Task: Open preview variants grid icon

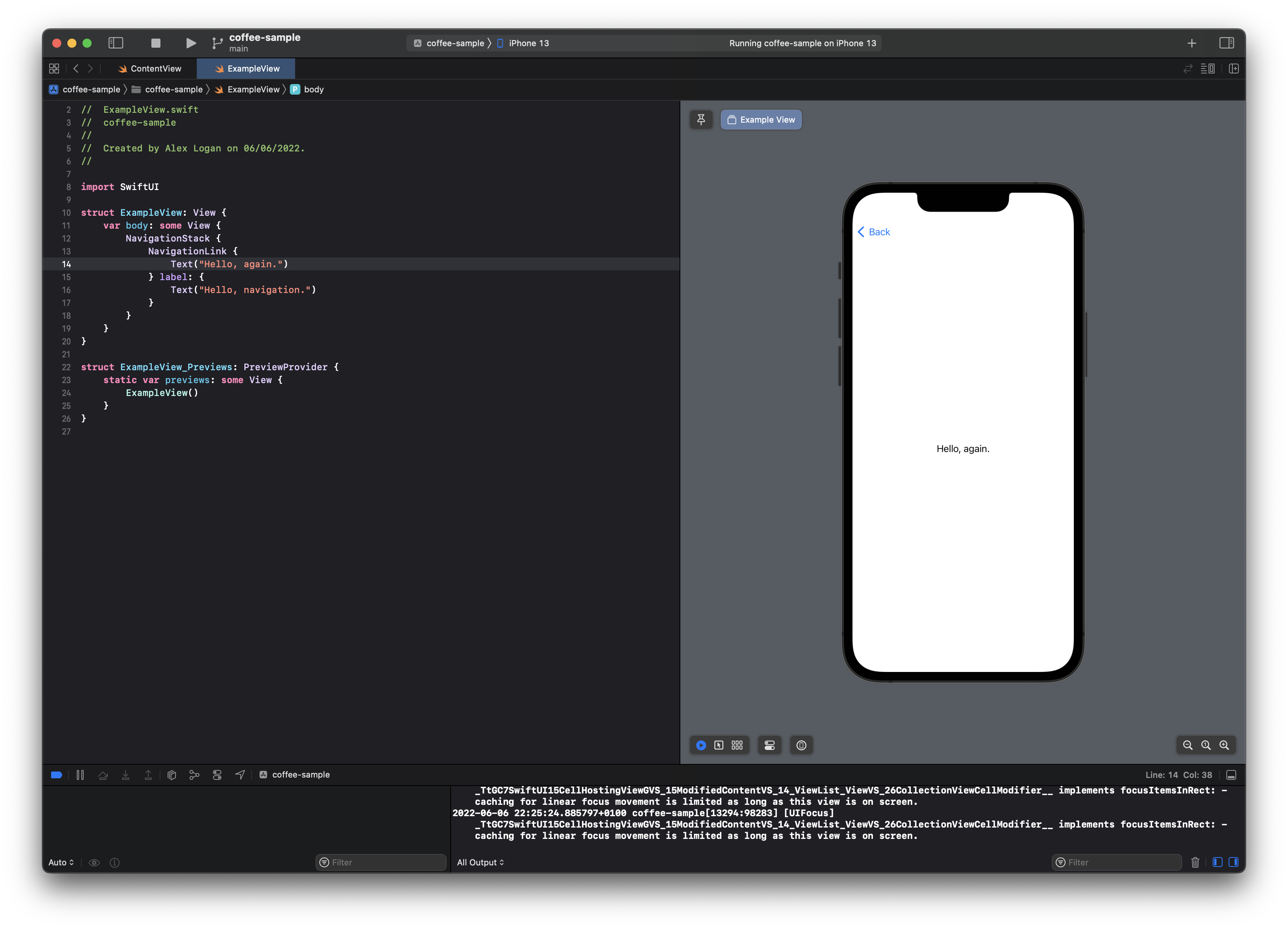Action: click(737, 745)
